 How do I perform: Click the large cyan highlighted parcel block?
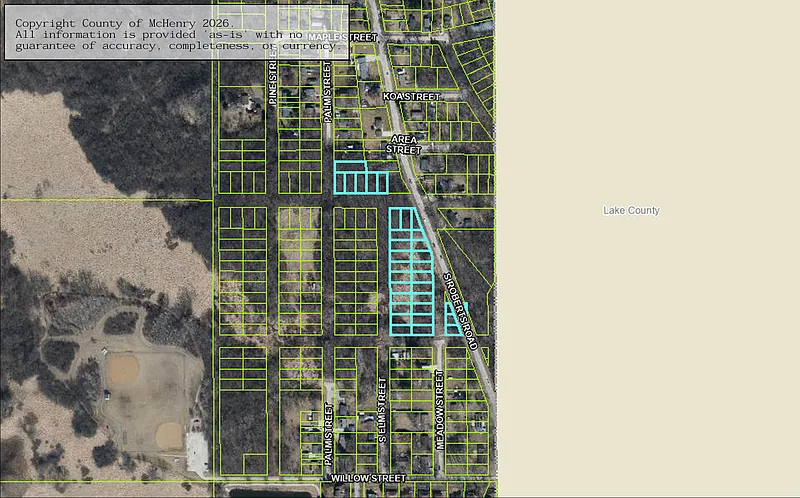410,270
